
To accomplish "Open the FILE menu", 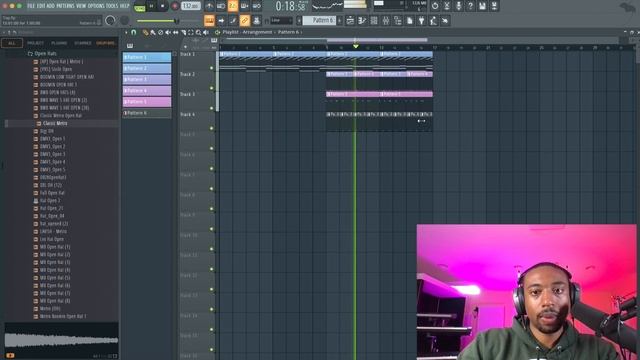I will click(31, 6).
